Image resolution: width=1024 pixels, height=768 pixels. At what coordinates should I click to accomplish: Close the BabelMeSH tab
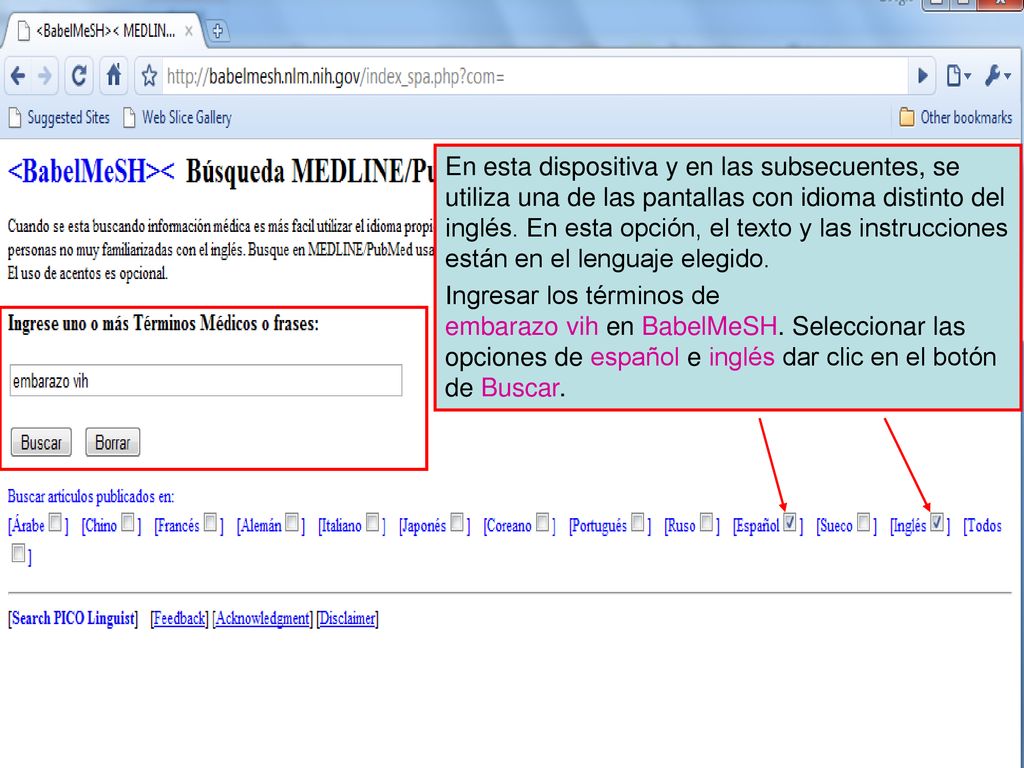[x=189, y=31]
